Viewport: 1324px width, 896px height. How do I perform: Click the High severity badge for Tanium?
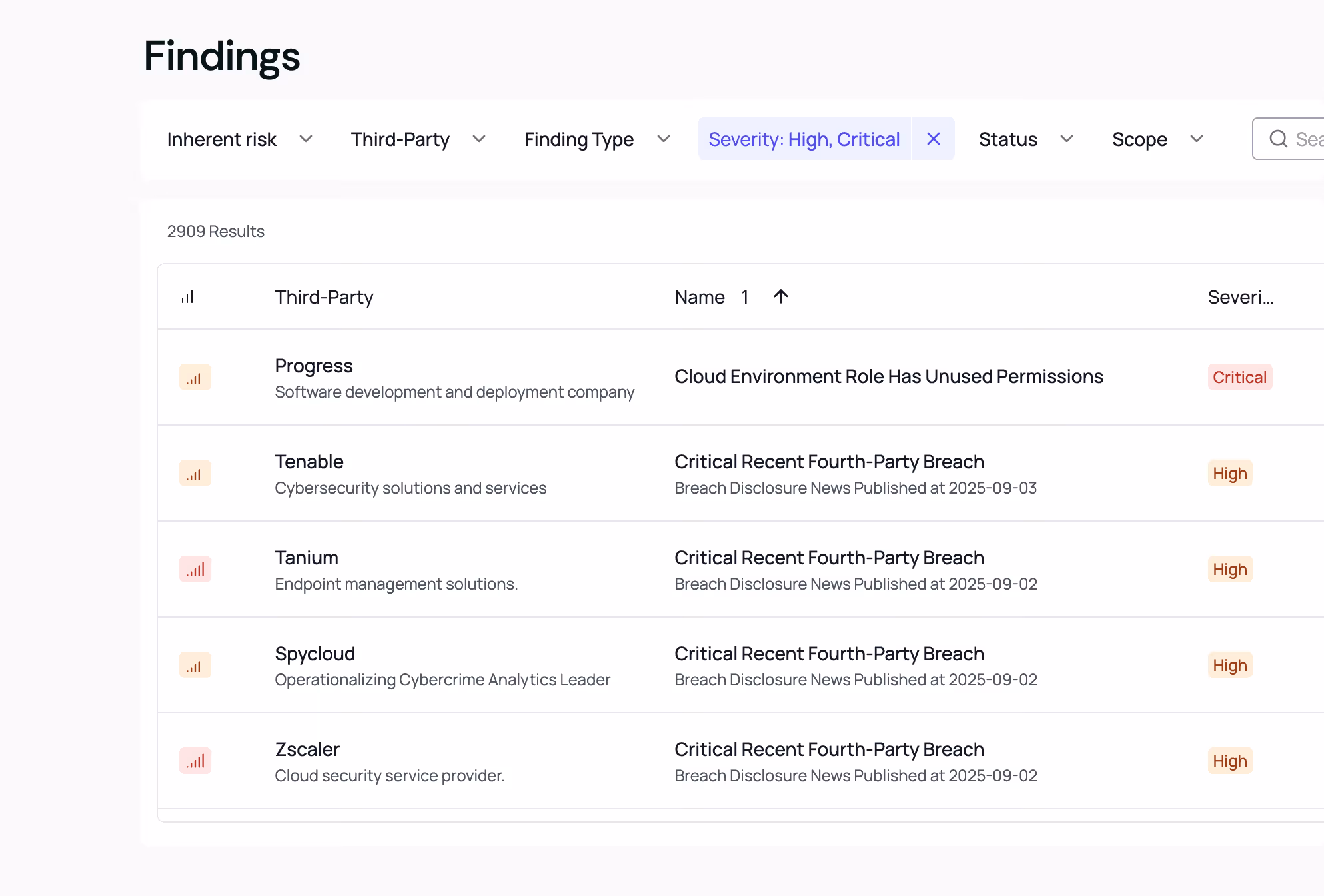pos(1230,569)
